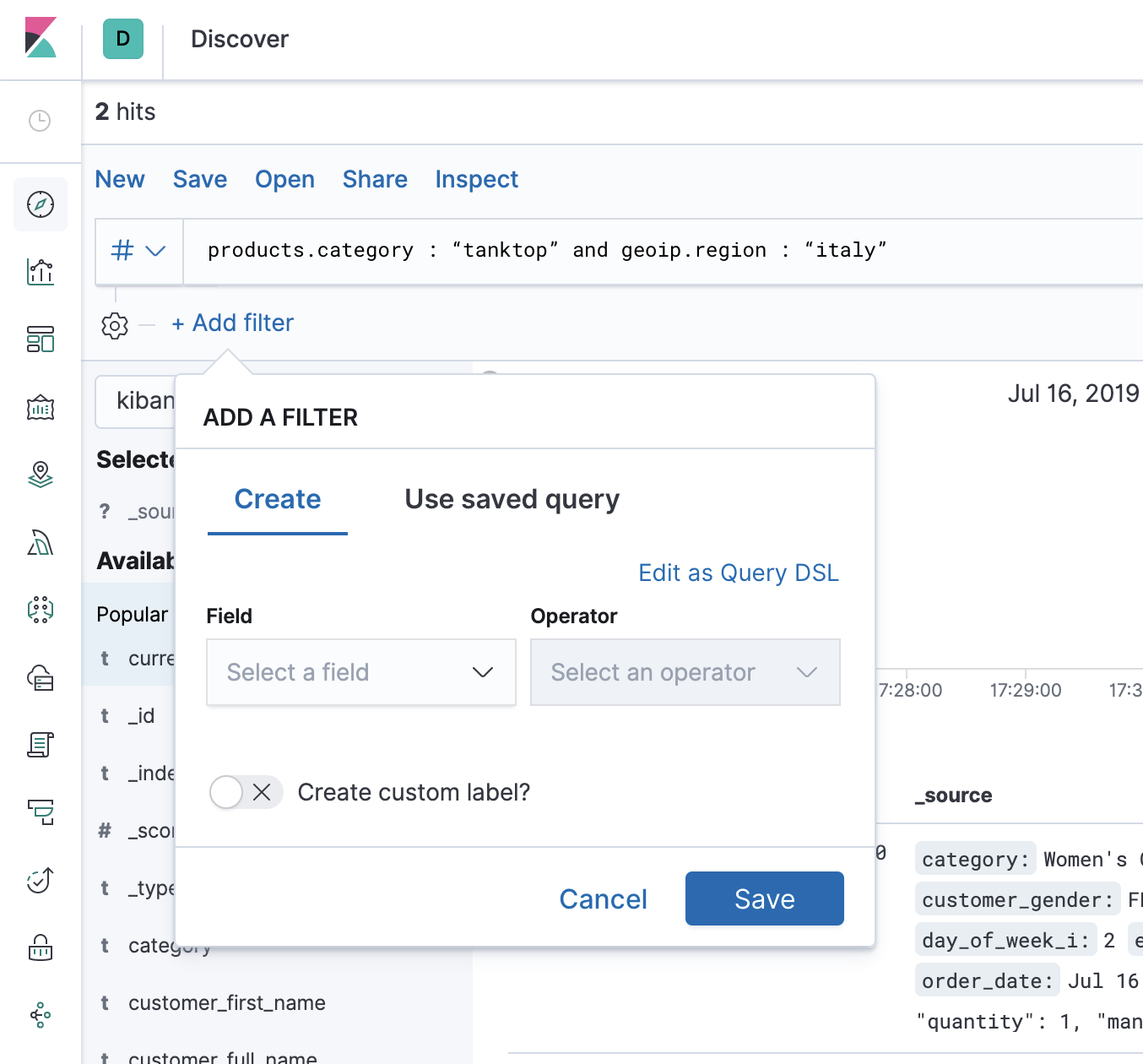Launch Maps from the sidebar
The width and height of the screenshot is (1143, 1064).
tap(40, 475)
